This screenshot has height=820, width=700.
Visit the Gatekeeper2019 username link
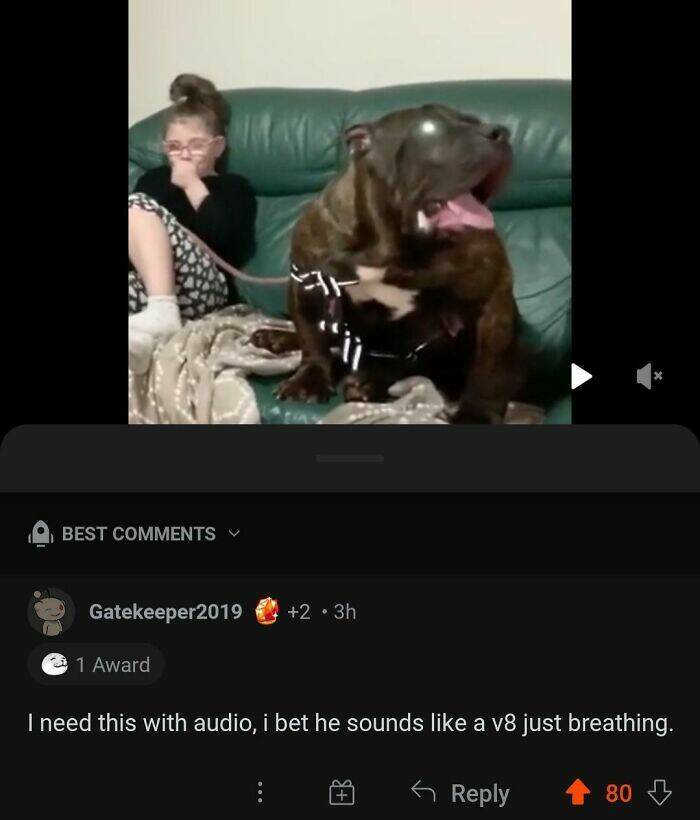click(165, 611)
